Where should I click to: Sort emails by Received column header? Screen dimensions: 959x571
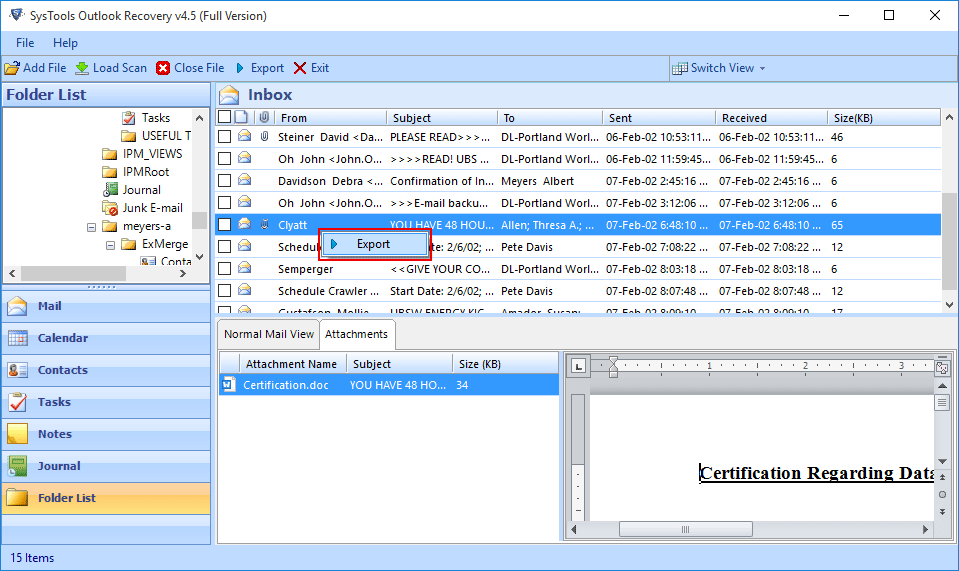click(771, 117)
